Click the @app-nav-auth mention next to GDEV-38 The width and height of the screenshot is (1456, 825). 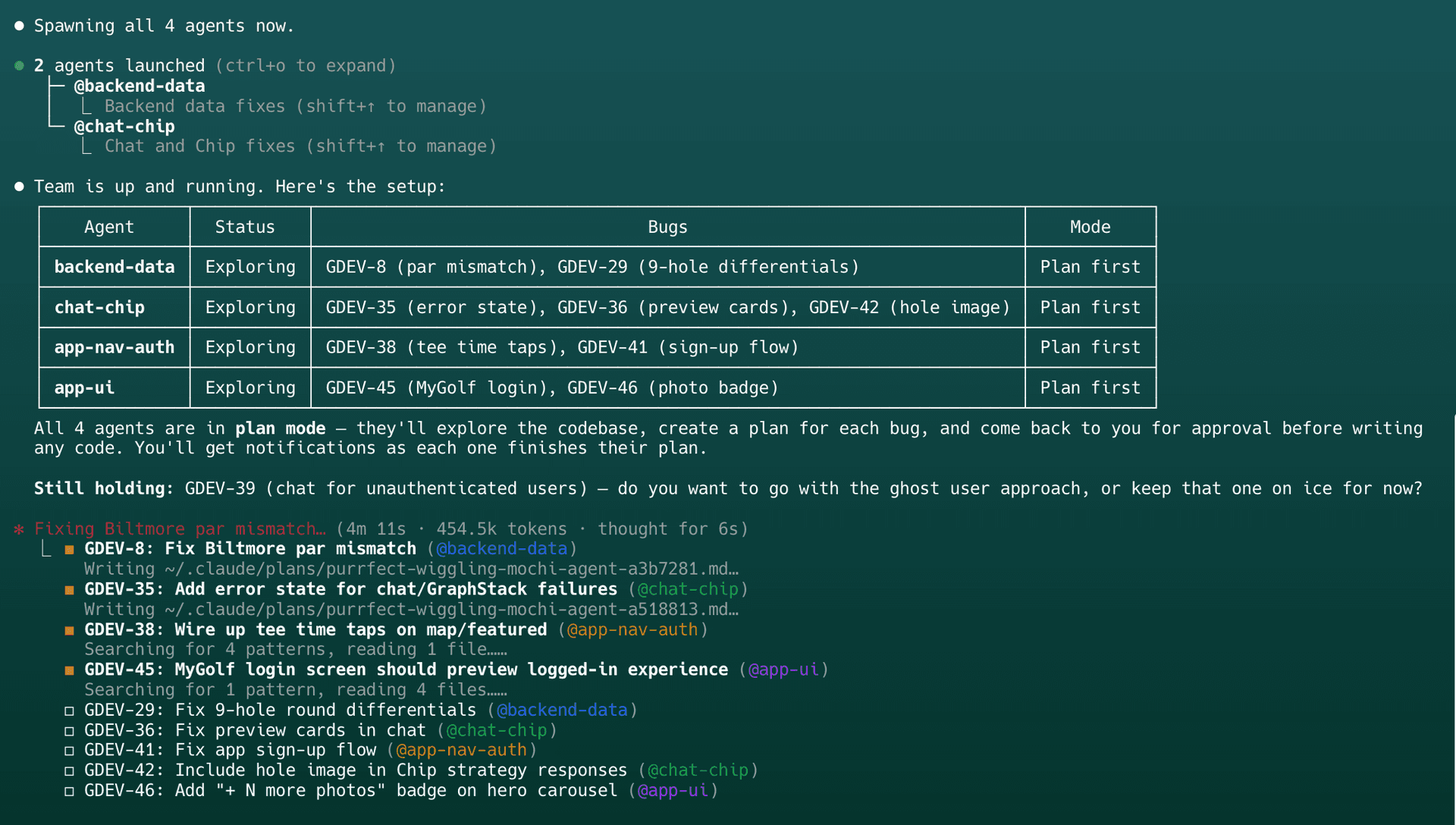632,629
